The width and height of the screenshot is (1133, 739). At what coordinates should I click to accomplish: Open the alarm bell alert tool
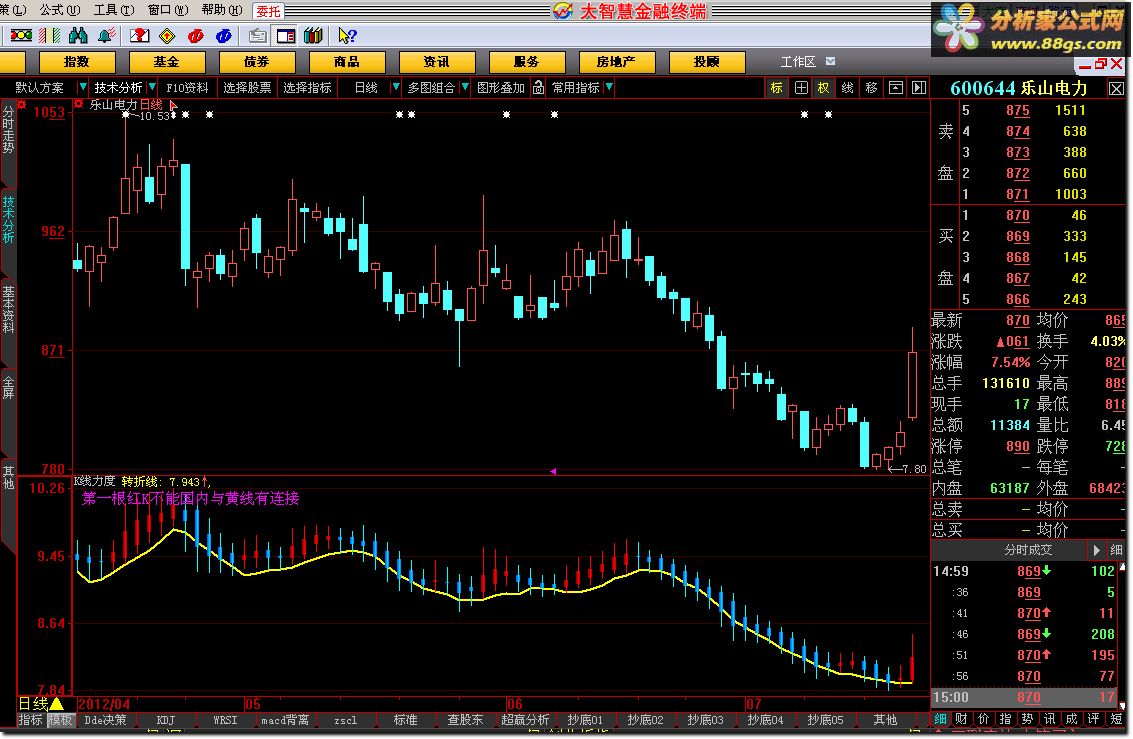(x=107, y=35)
